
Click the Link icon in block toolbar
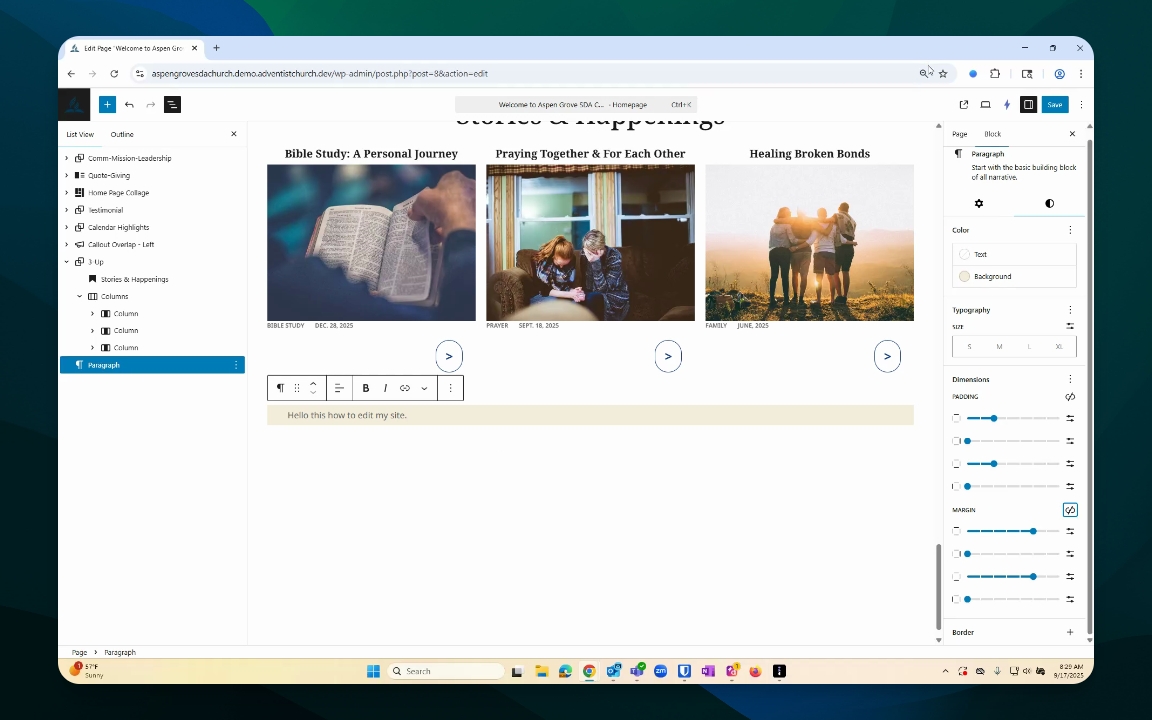pos(405,388)
